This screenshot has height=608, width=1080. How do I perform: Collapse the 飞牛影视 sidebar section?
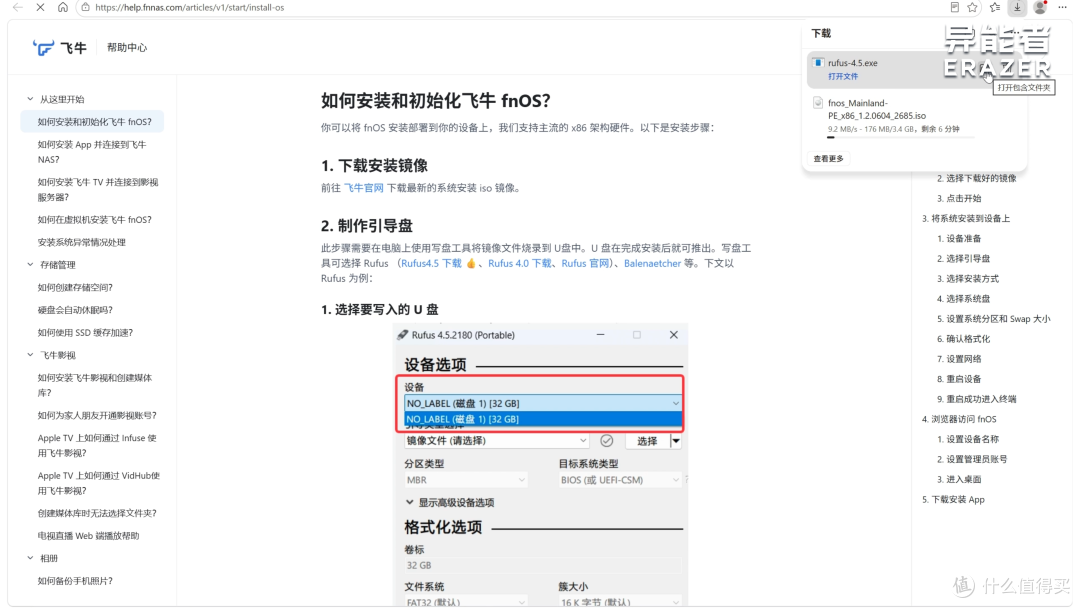(30, 355)
